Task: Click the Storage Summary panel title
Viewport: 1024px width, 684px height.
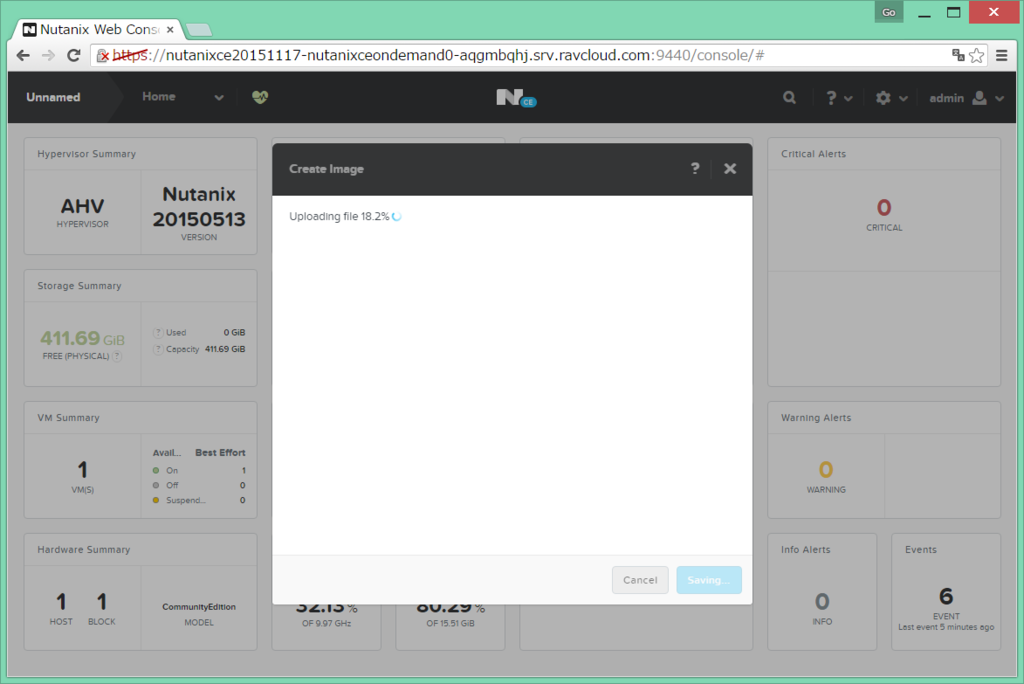Action: [79, 286]
